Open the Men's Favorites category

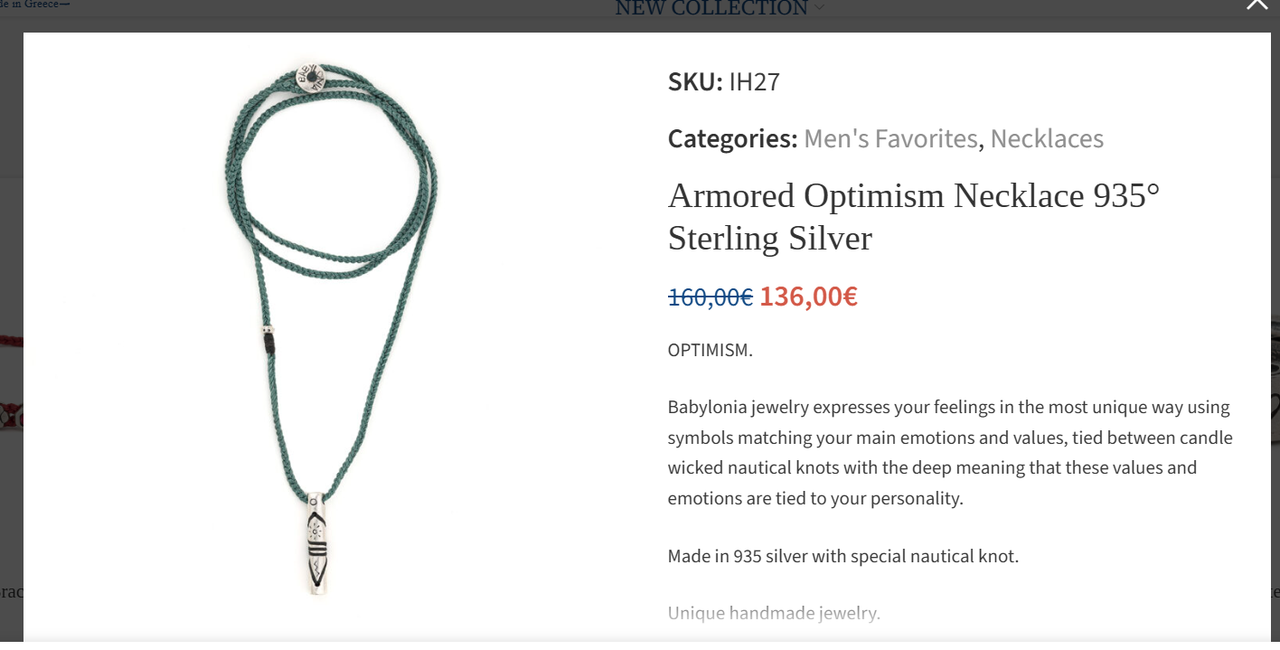coord(890,139)
